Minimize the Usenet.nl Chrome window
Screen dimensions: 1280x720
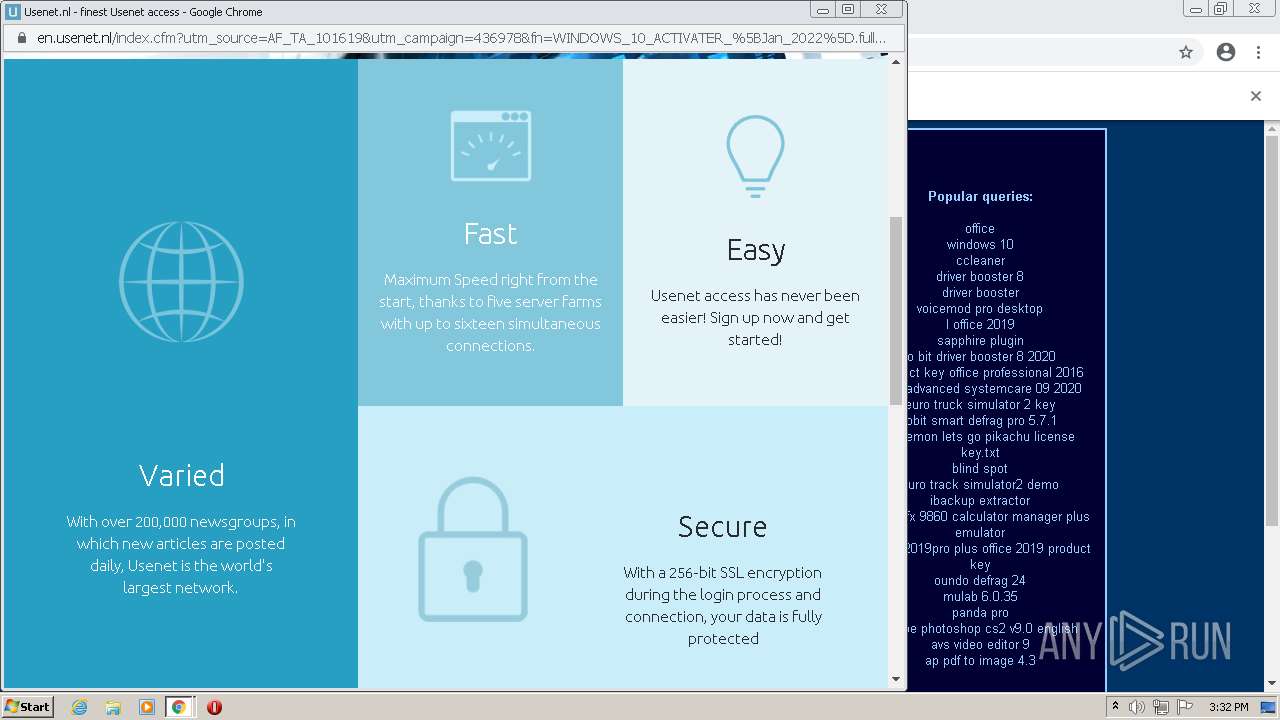click(823, 10)
